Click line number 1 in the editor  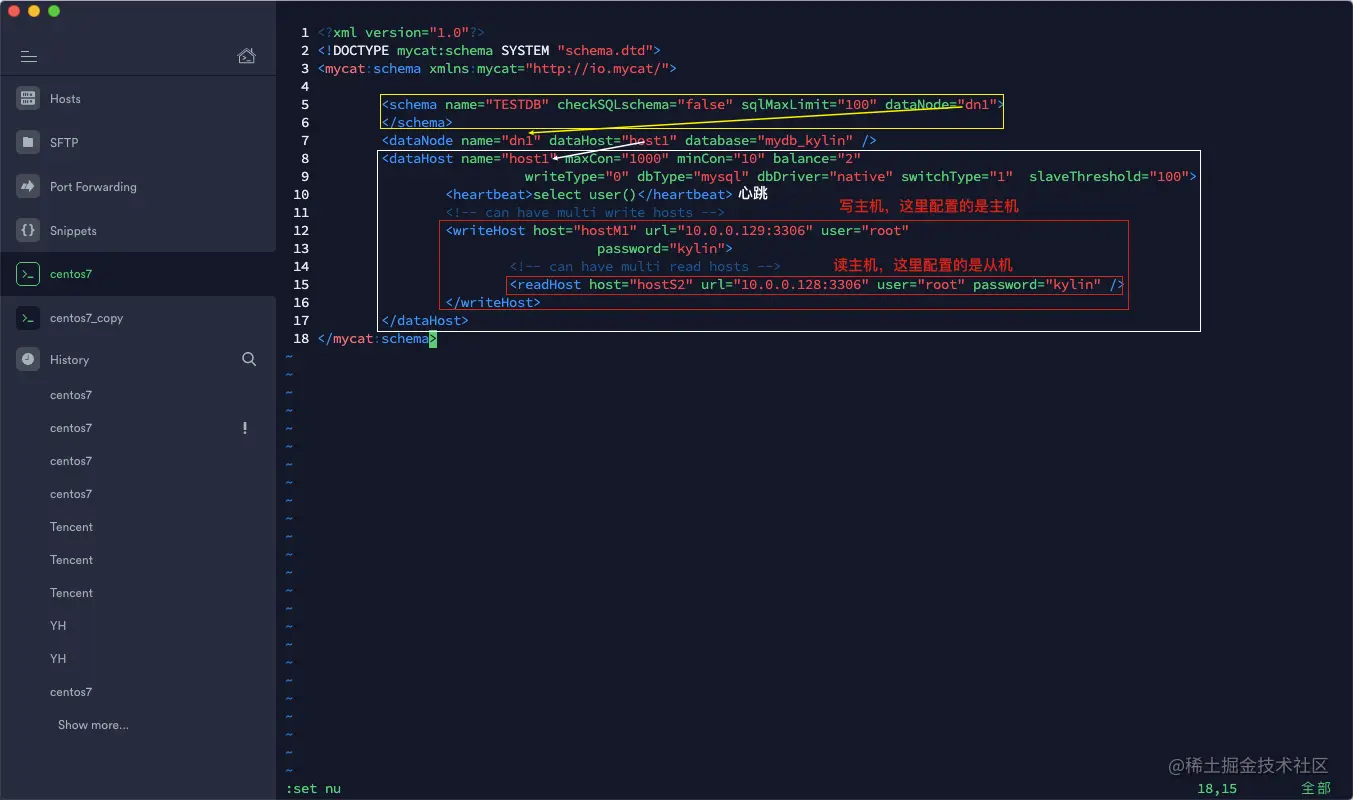(x=305, y=33)
